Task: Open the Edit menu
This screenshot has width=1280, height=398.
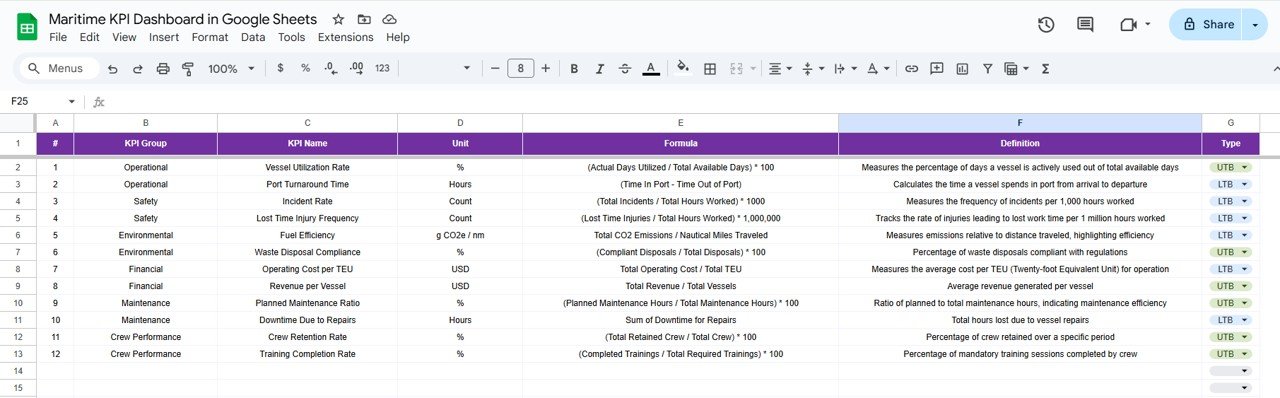Action: pos(89,37)
